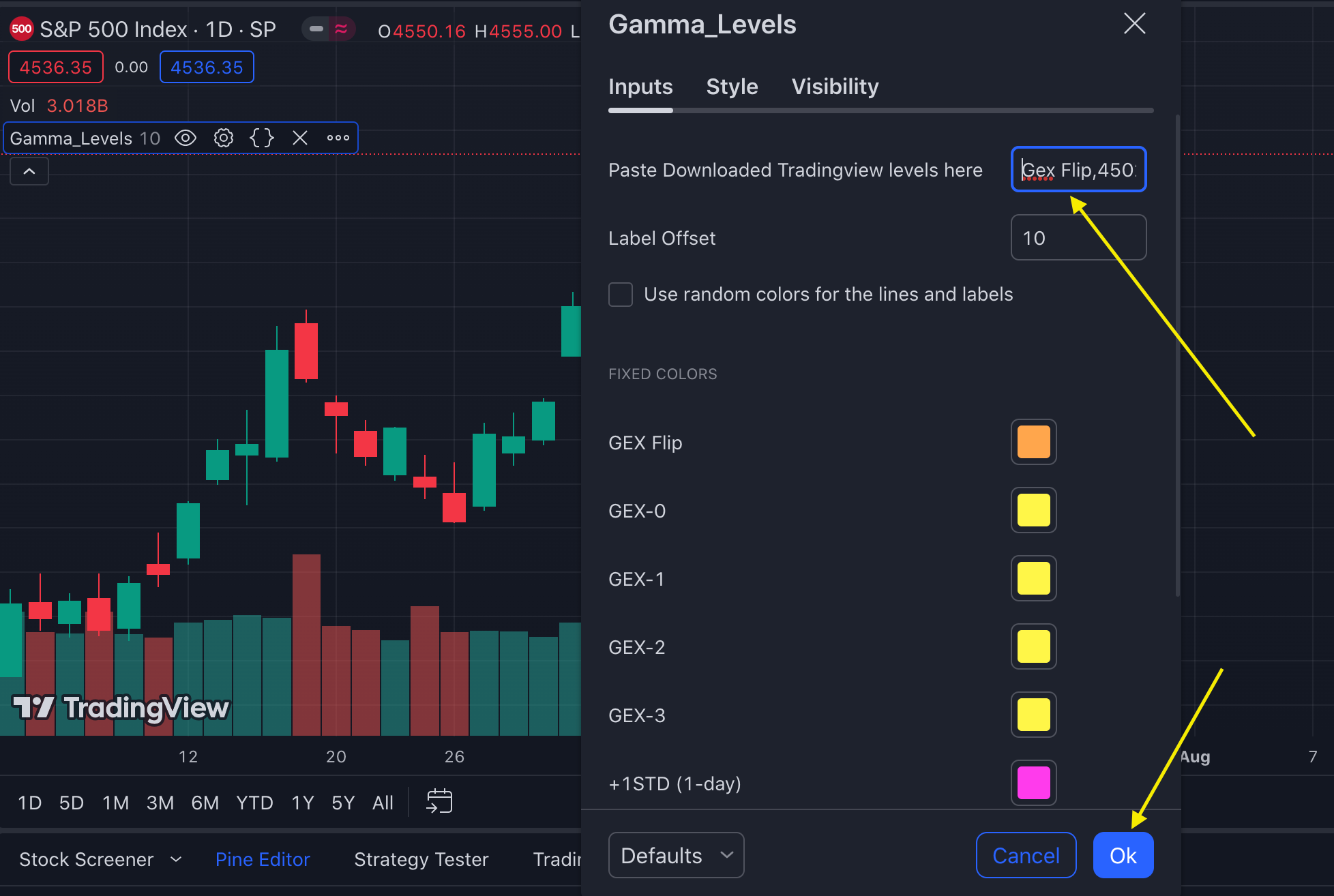Click Cancel to discard changes
The width and height of the screenshot is (1334, 896).
pyautogui.click(x=1026, y=855)
